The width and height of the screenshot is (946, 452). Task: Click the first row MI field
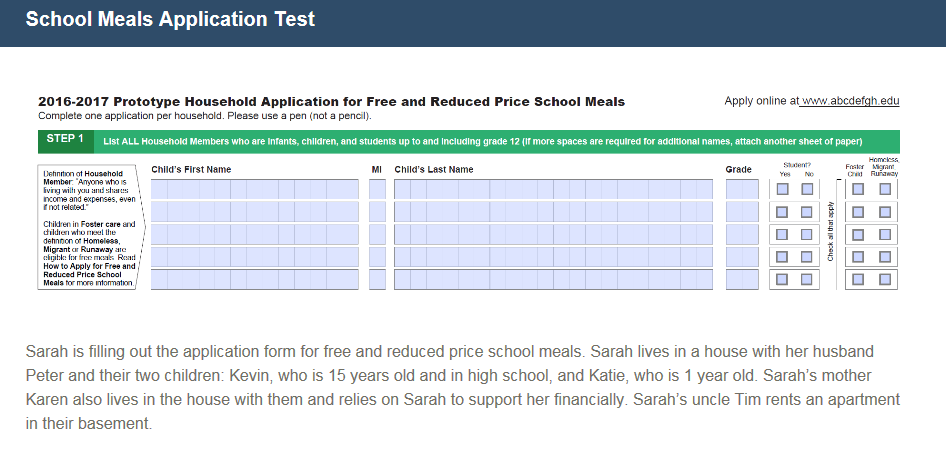377,189
